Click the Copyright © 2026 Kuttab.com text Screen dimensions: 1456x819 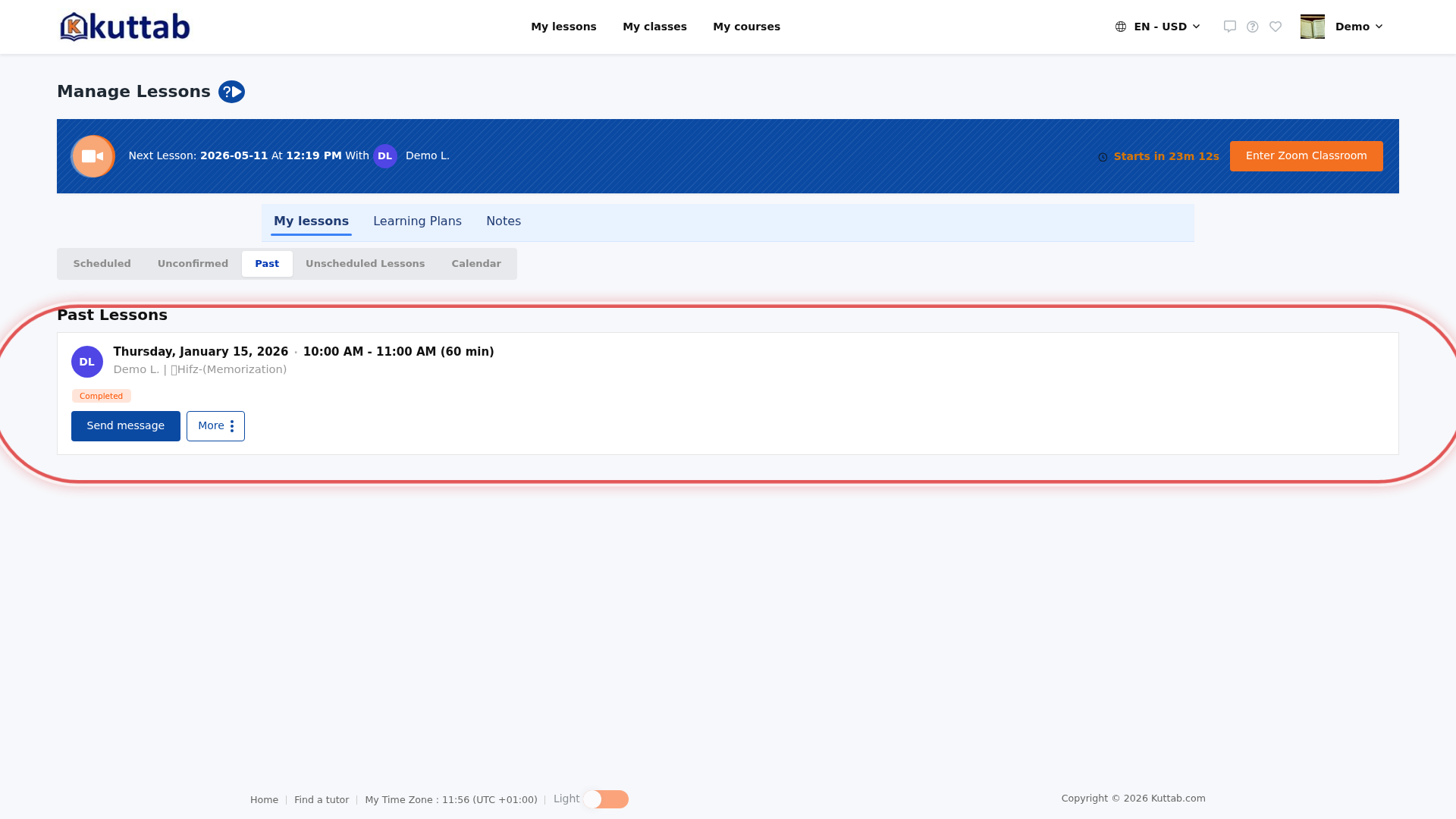1133,799
